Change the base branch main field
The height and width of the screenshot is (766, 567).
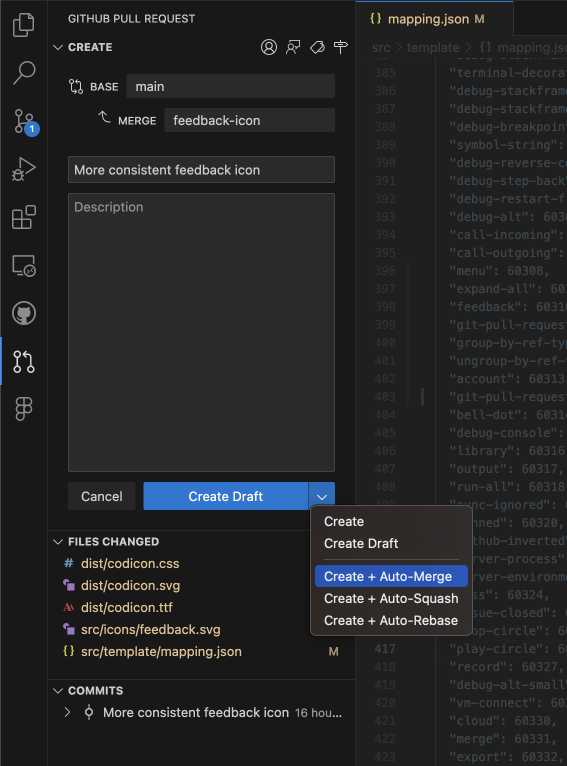click(x=231, y=86)
